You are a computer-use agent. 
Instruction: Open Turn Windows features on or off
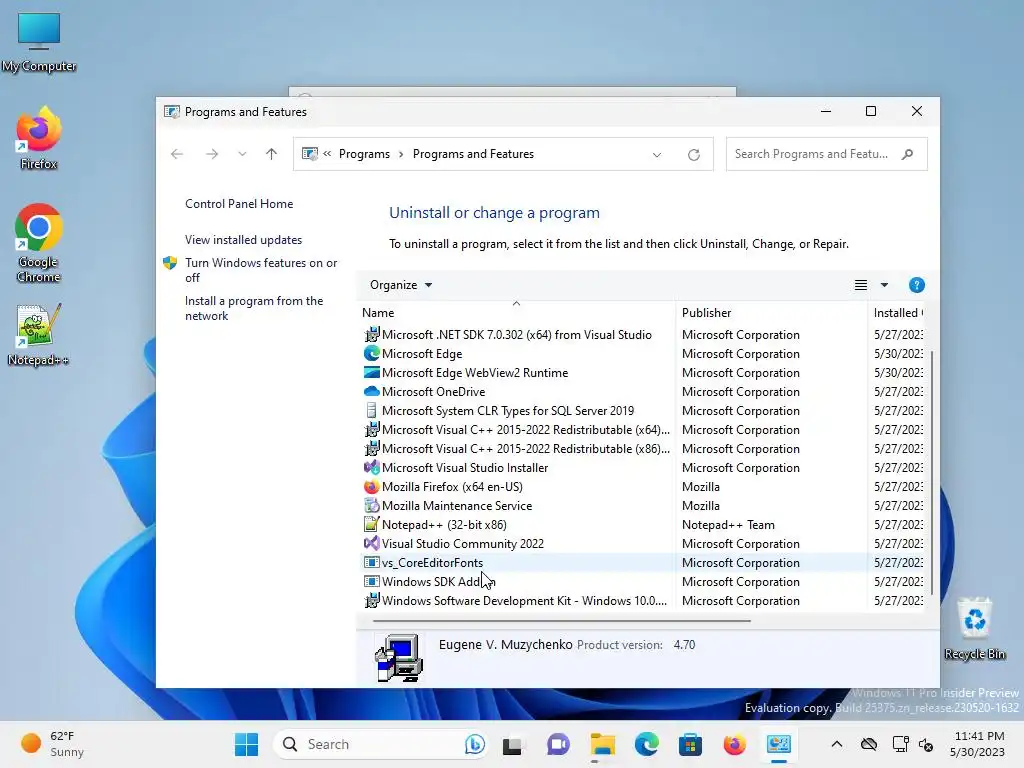point(261,270)
